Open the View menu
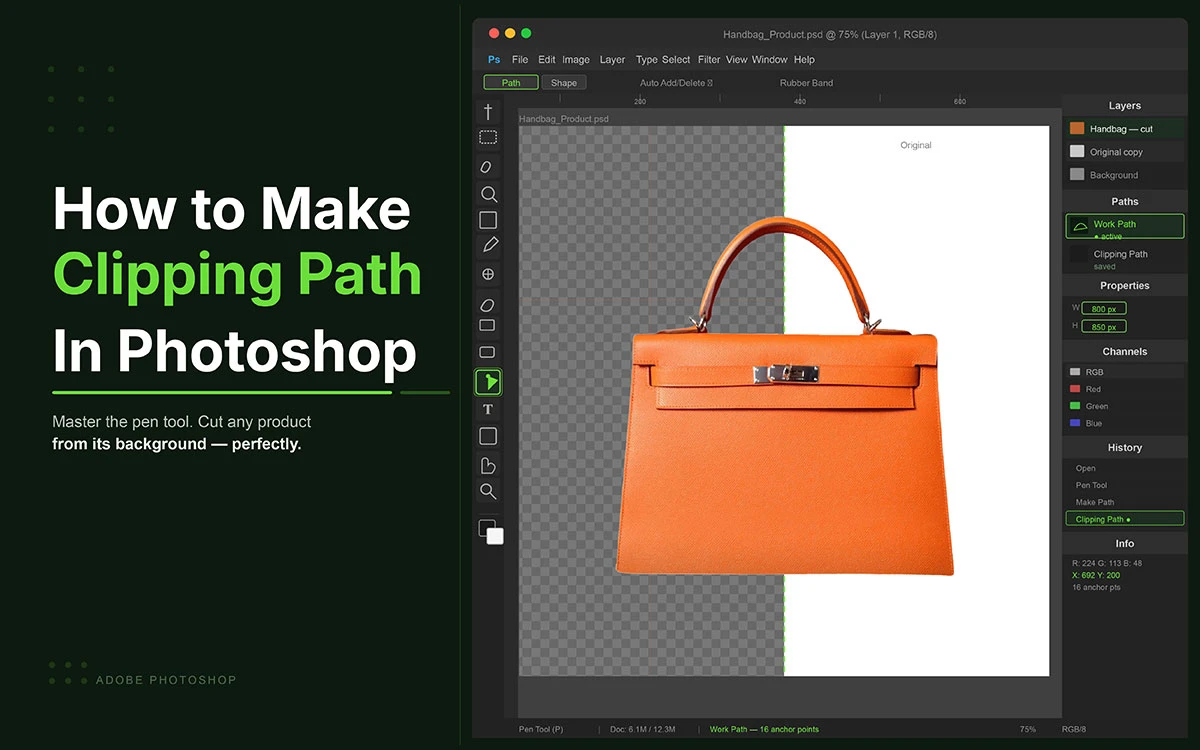The image size is (1200, 750). 737,60
